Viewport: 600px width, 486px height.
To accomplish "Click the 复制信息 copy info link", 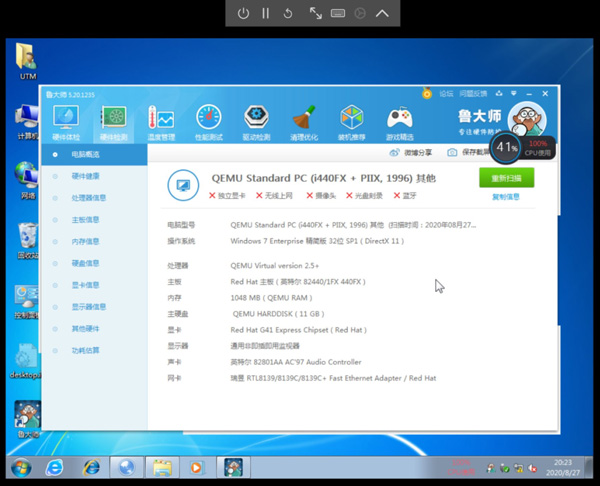I will [506, 197].
